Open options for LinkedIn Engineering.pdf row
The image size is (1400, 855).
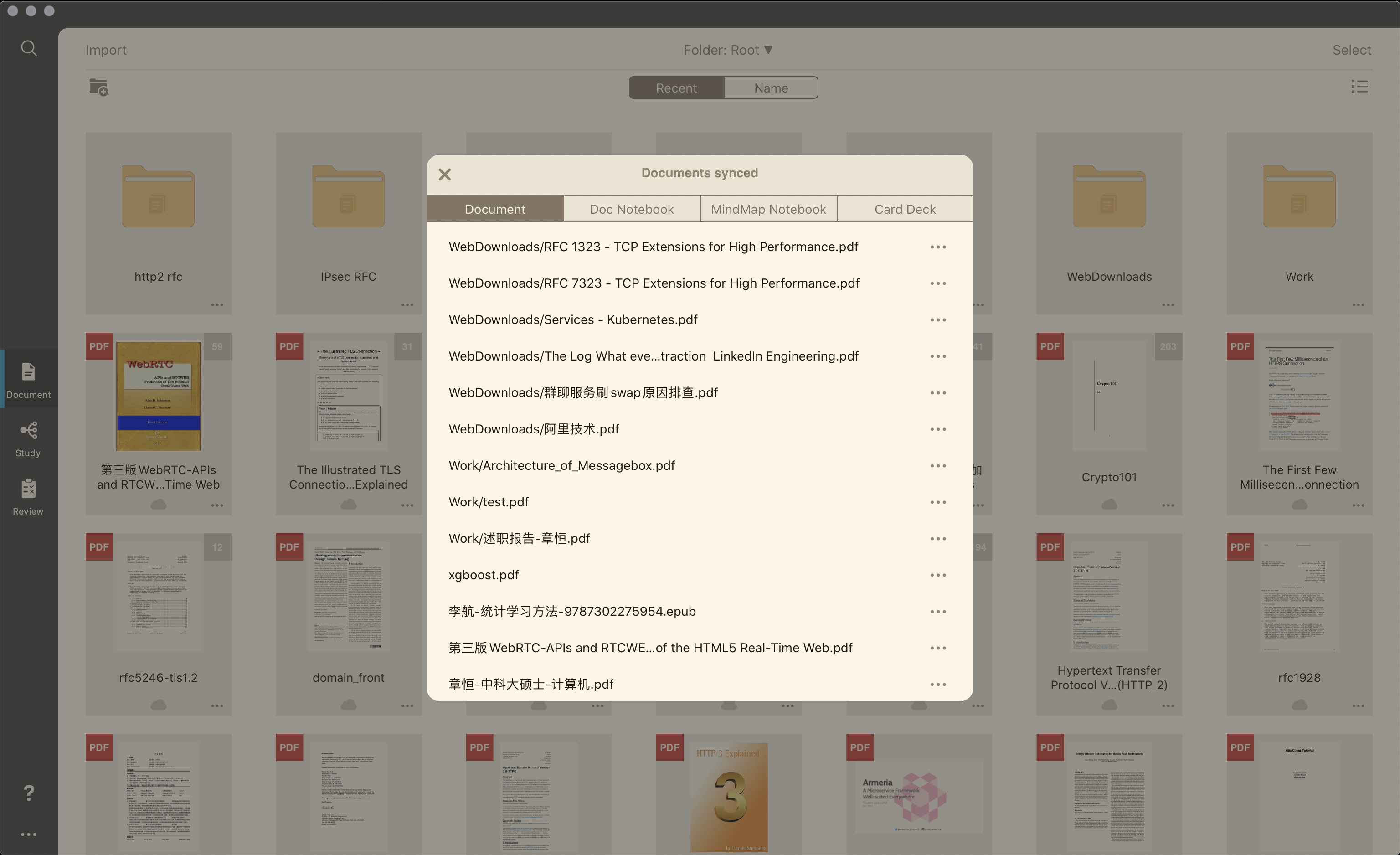(938, 356)
